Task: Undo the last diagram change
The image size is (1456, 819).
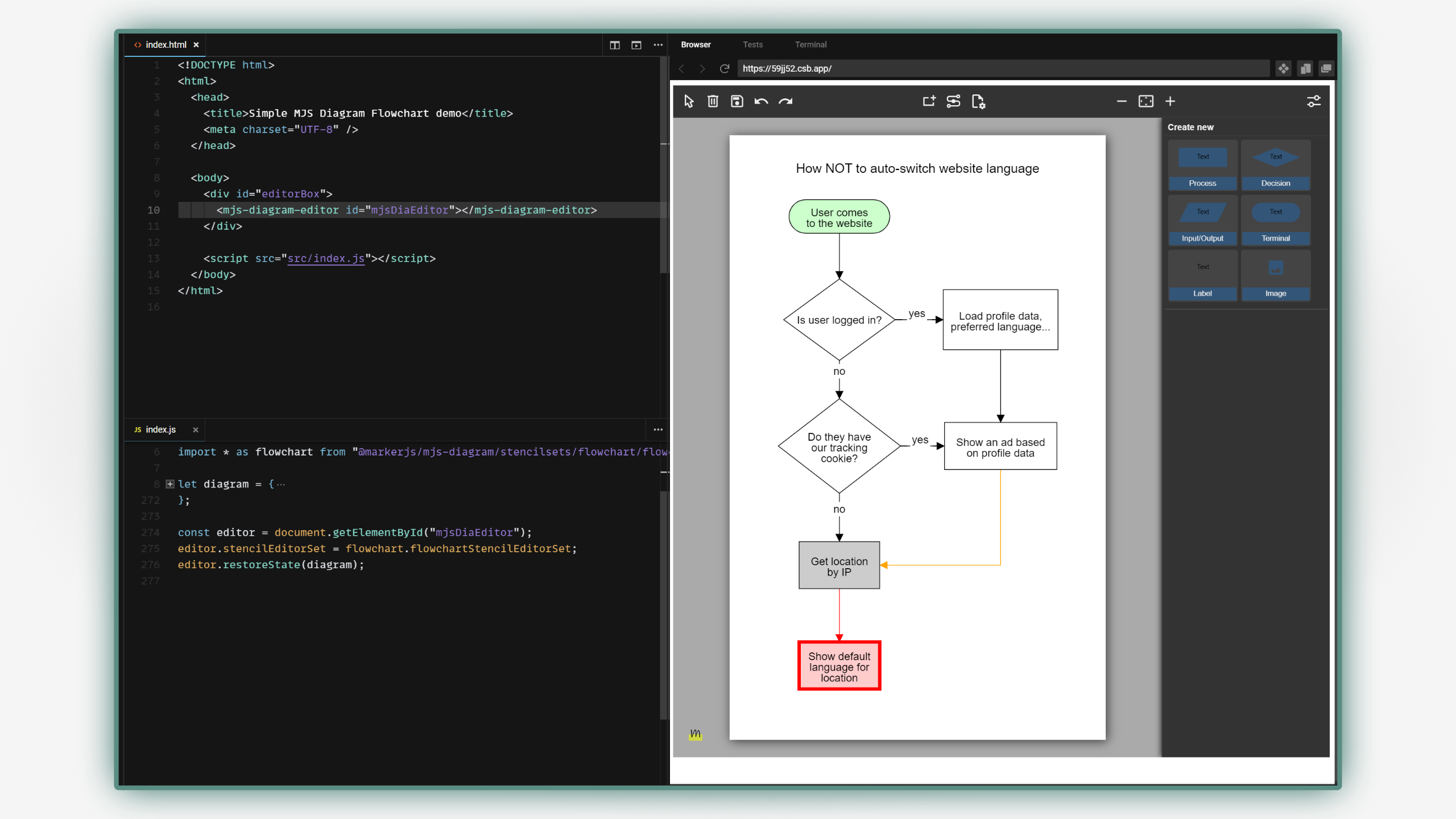Action: [x=761, y=101]
